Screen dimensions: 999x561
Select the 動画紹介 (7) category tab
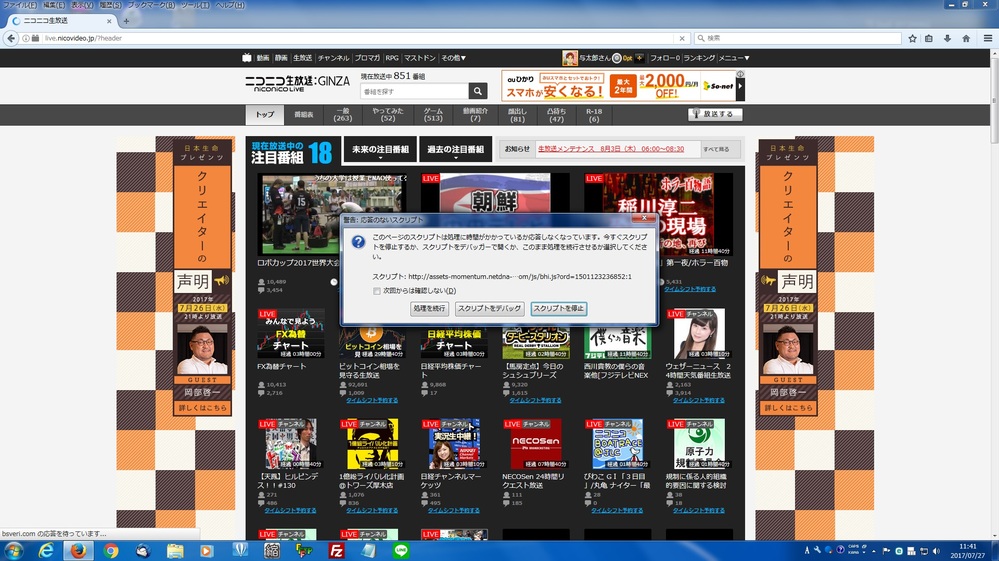(475, 115)
